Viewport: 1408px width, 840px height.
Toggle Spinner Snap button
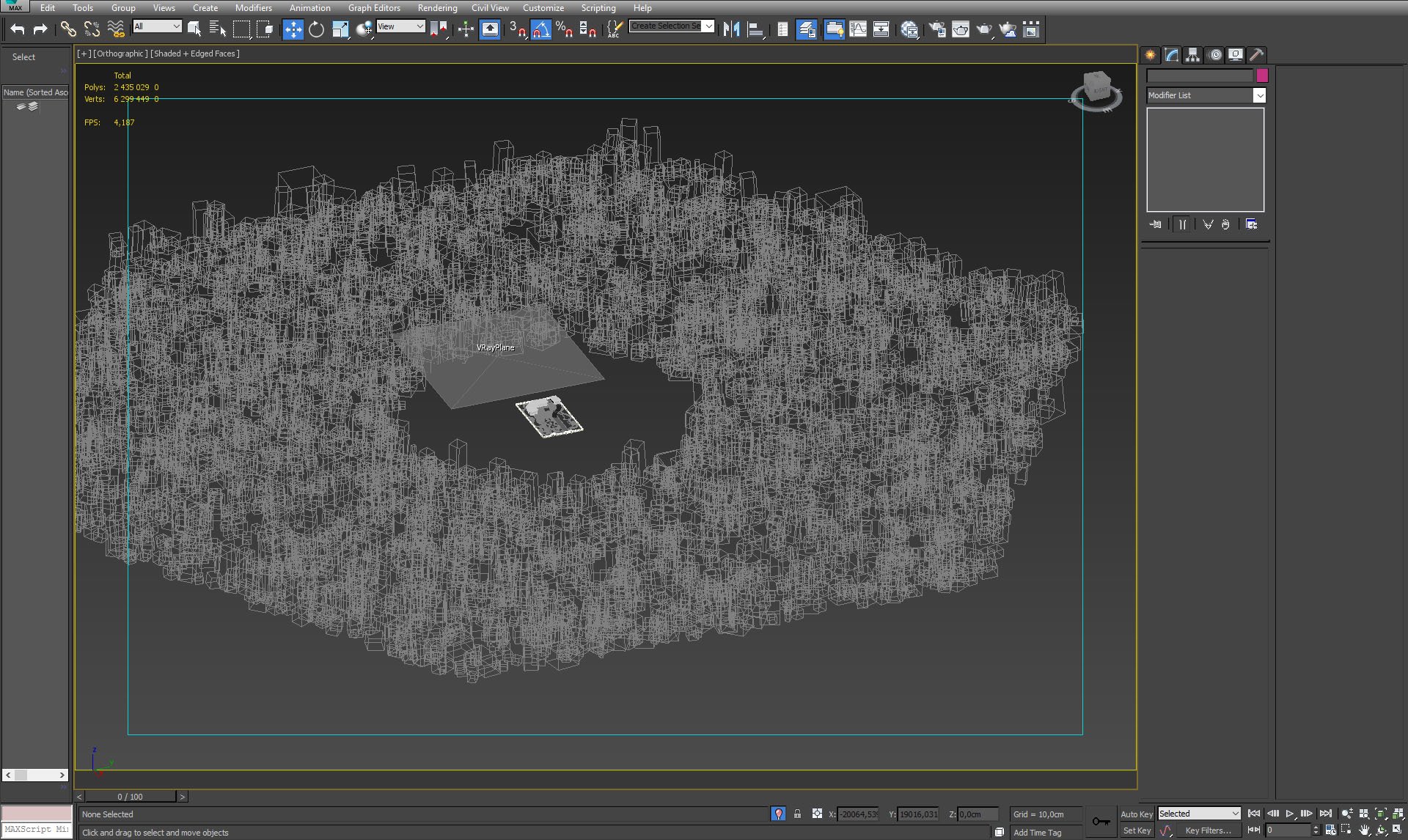tap(587, 29)
